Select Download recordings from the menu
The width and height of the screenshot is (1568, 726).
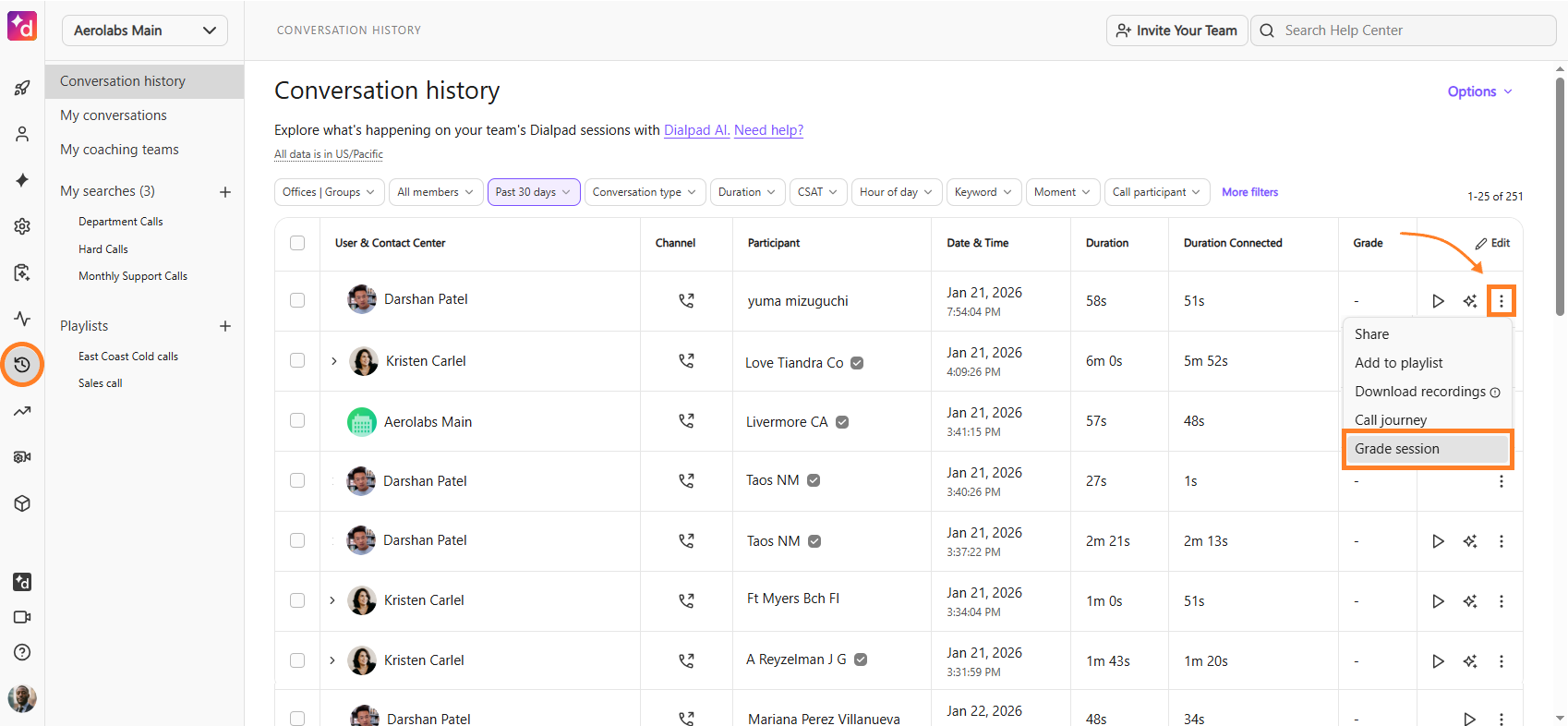(1428, 392)
